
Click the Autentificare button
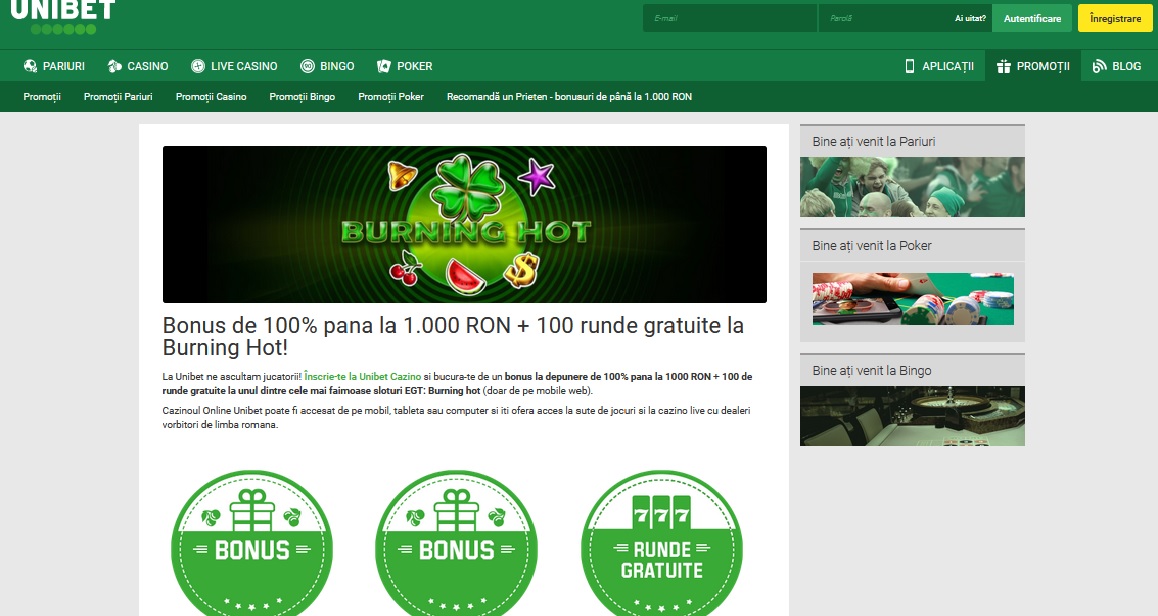[1032, 18]
